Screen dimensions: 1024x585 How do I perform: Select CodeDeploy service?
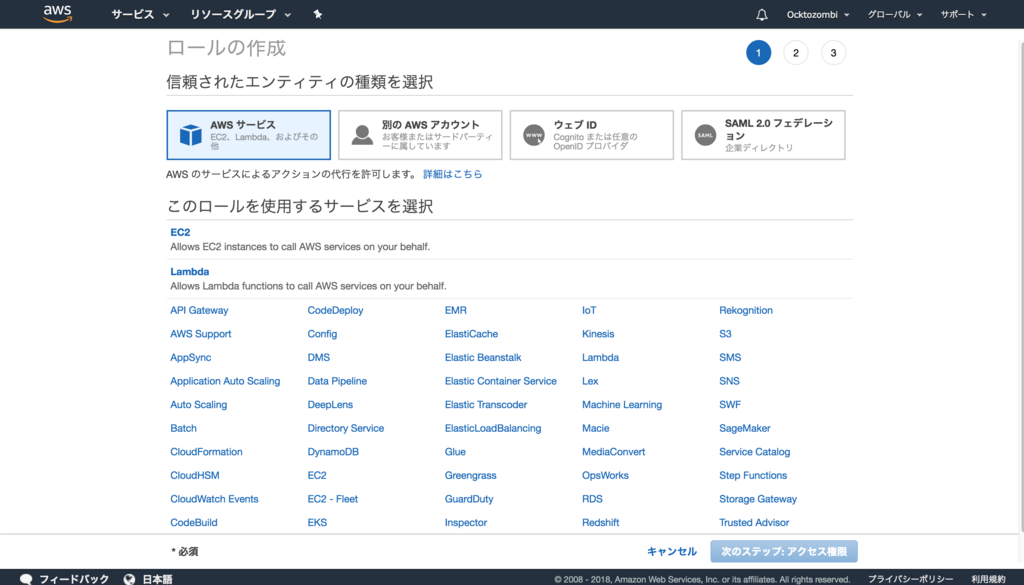point(335,311)
